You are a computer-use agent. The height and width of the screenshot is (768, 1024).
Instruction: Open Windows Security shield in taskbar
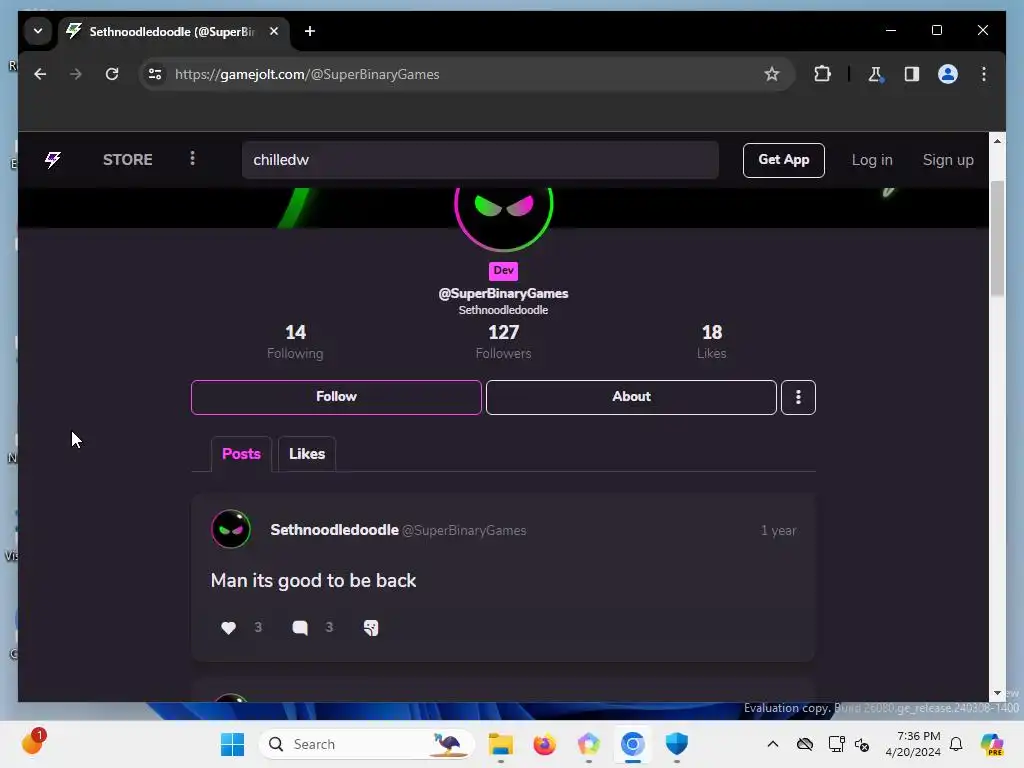[x=677, y=744]
